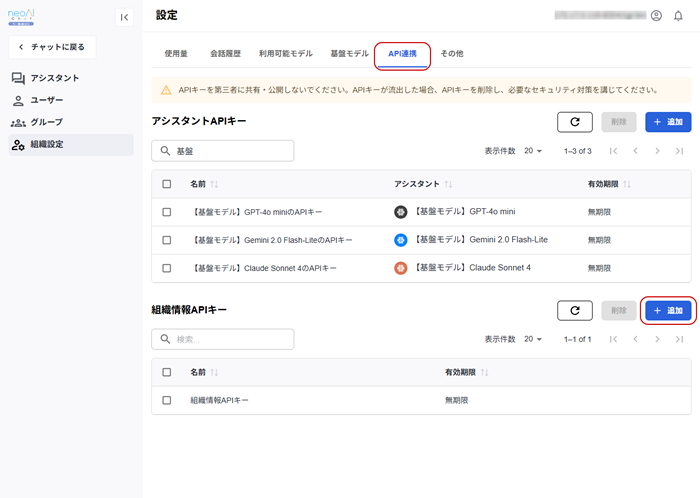Click the organization key 検索 search field
The width and height of the screenshot is (700, 498).
[x=223, y=339]
